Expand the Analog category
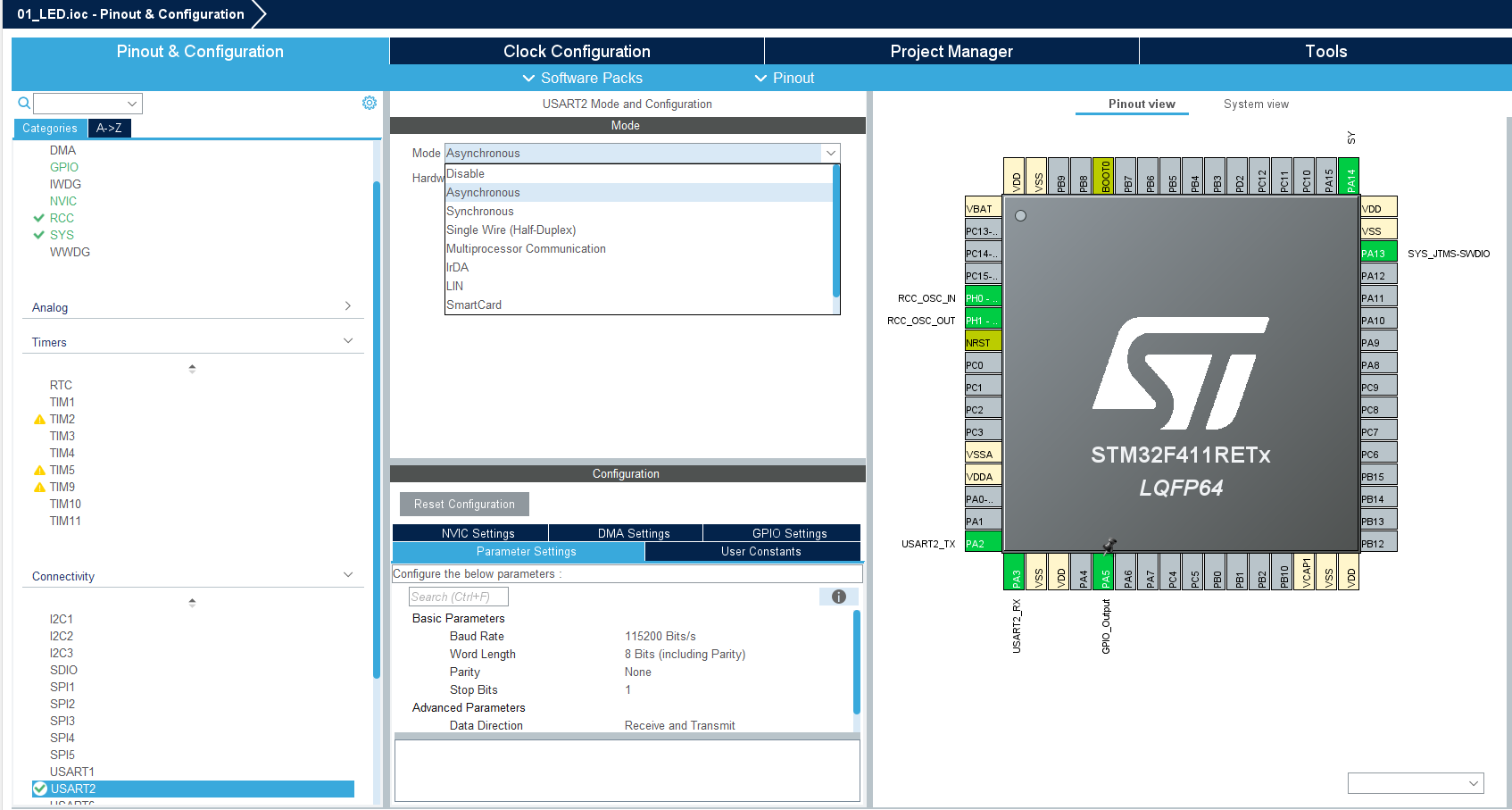The height and width of the screenshot is (810, 1512). point(192,307)
